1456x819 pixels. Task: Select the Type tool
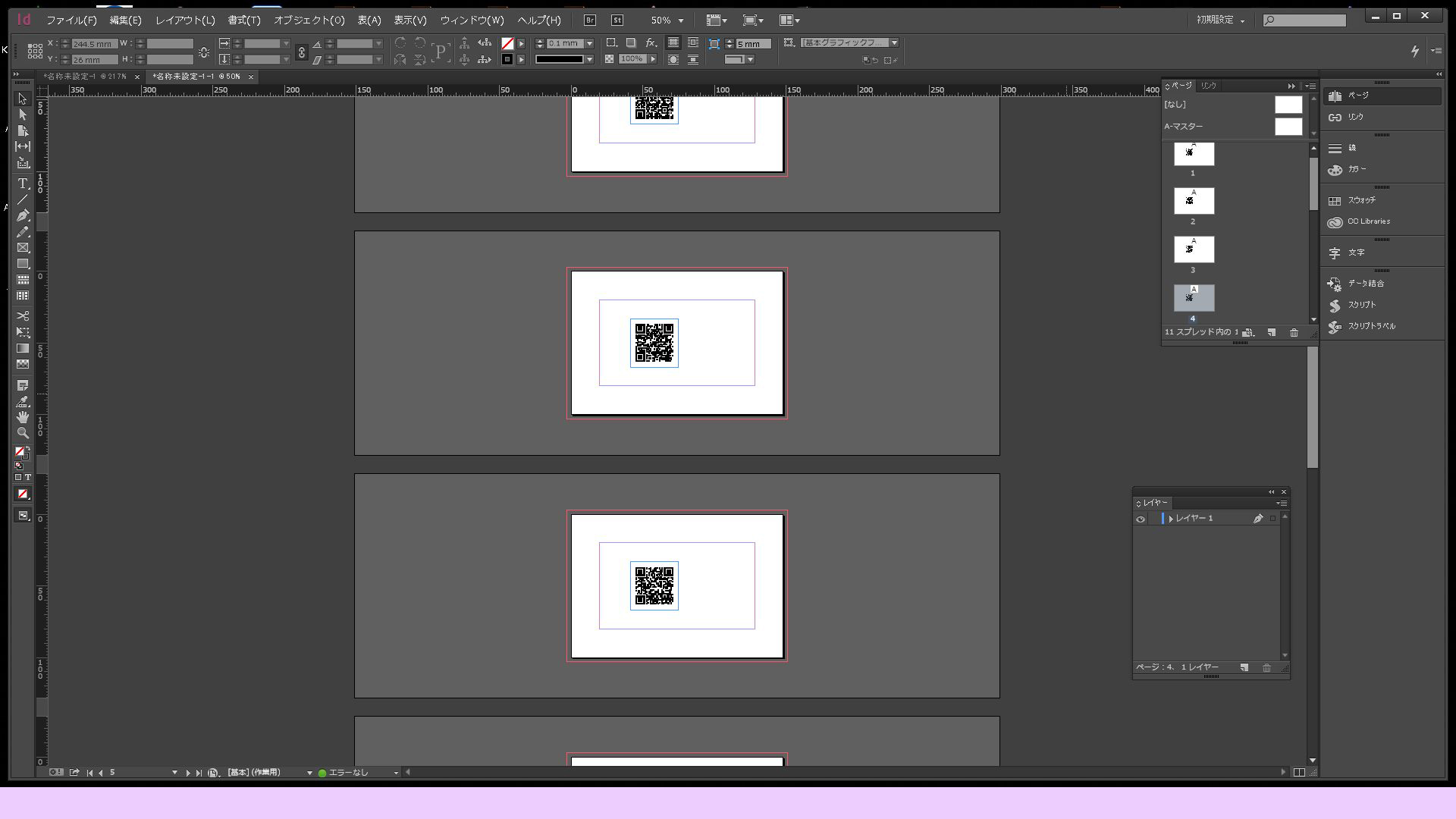pyautogui.click(x=23, y=184)
